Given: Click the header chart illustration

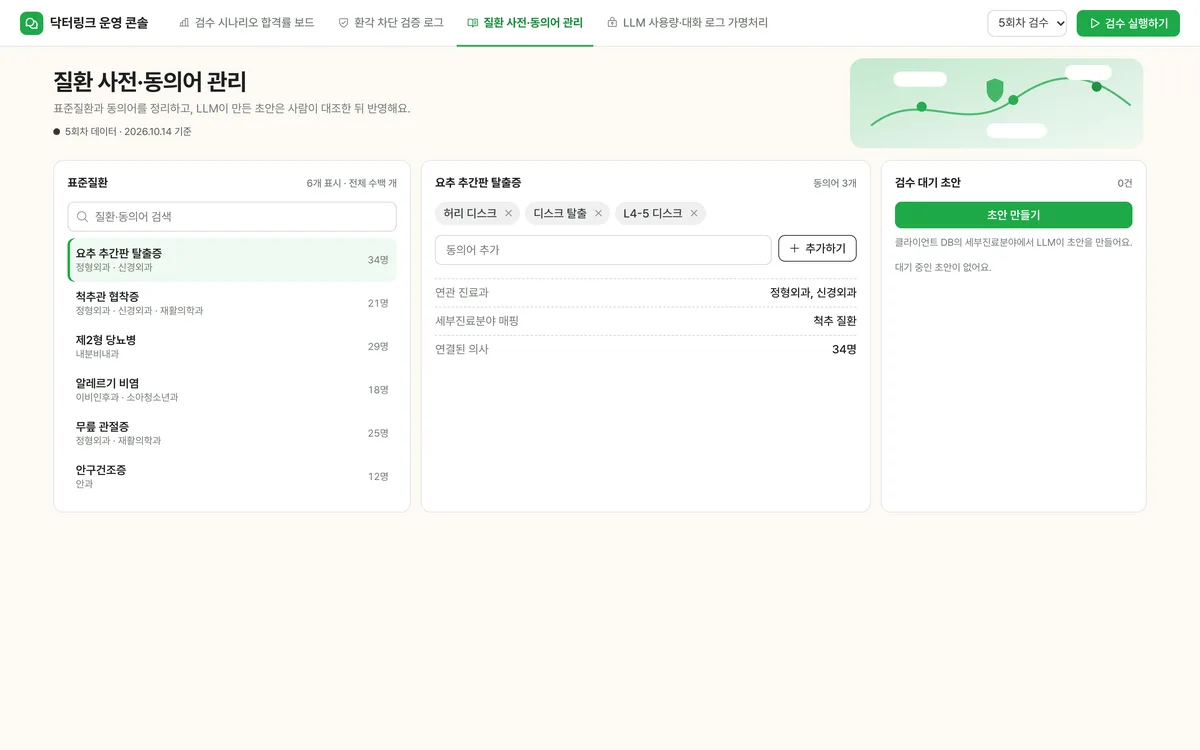Looking at the screenshot, I should click(996, 103).
